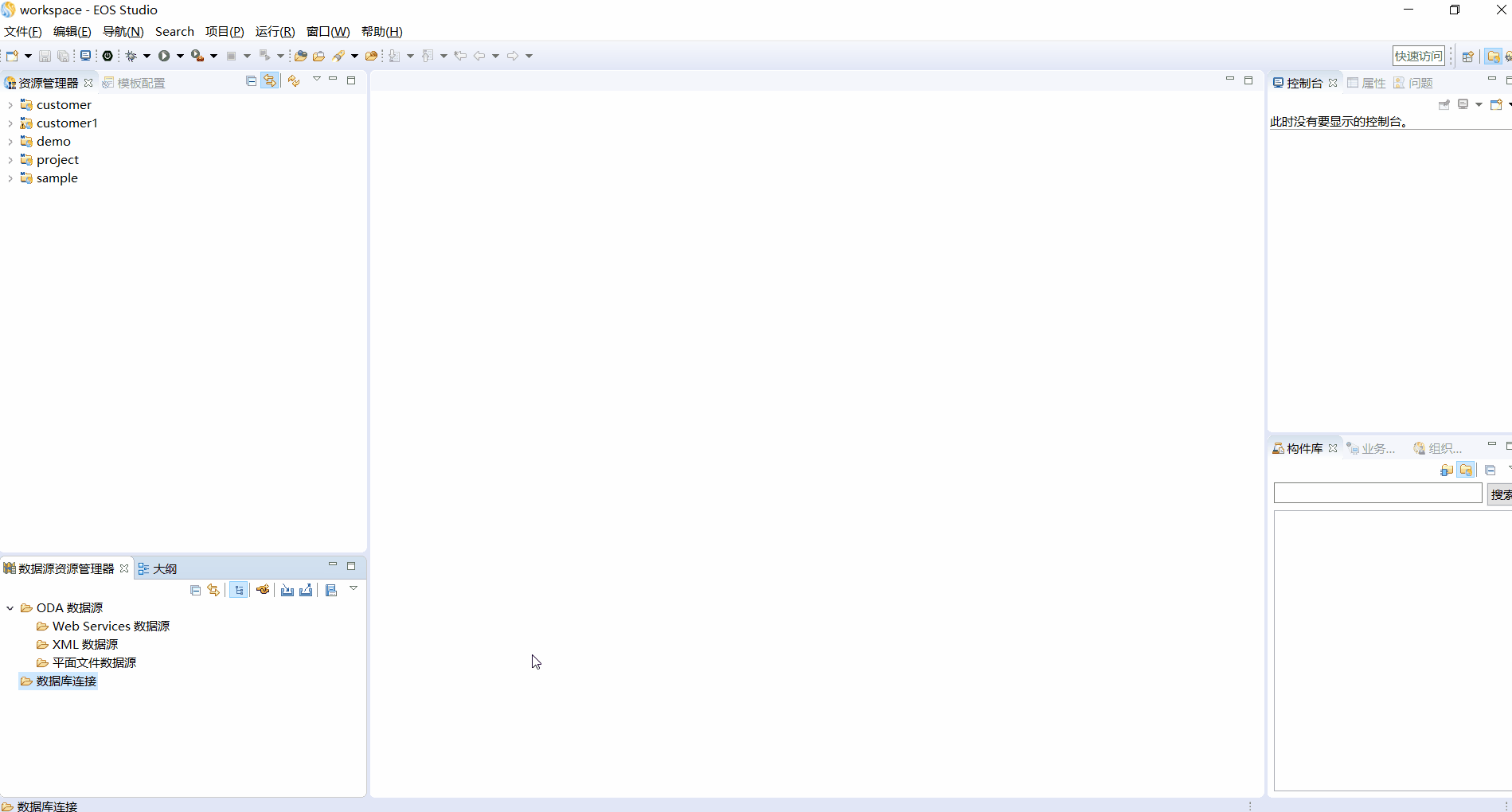Open the 运行(R) menu
Image resolution: width=1512 pixels, height=812 pixels.
(x=275, y=32)
